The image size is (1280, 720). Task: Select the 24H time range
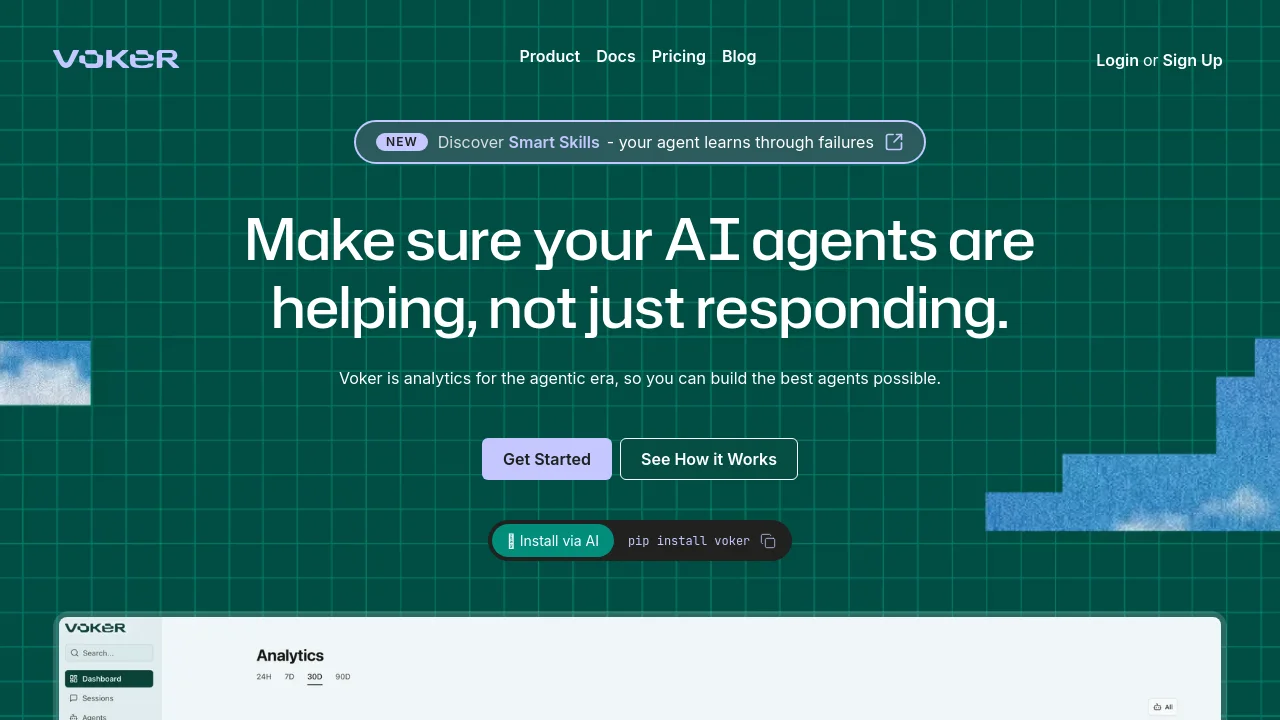pyautogui.click(x=264, y=677)
